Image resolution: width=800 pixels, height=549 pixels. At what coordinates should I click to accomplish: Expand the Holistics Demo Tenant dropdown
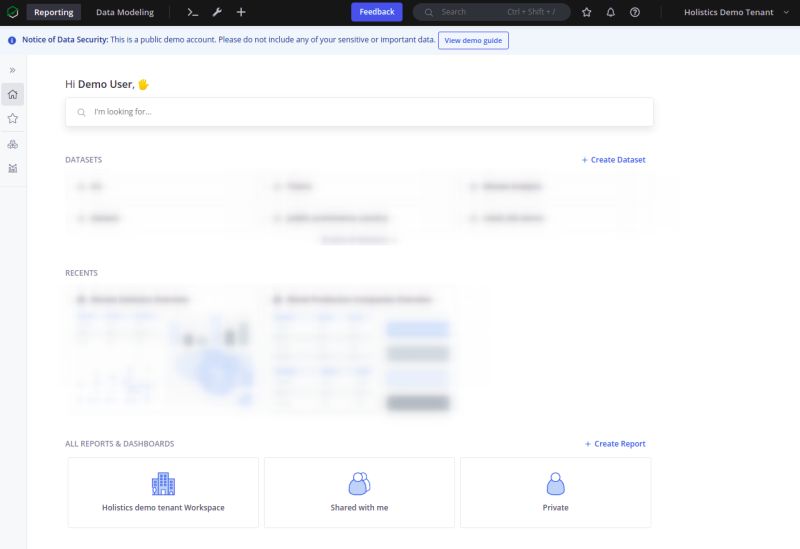(x=736, y=12)
